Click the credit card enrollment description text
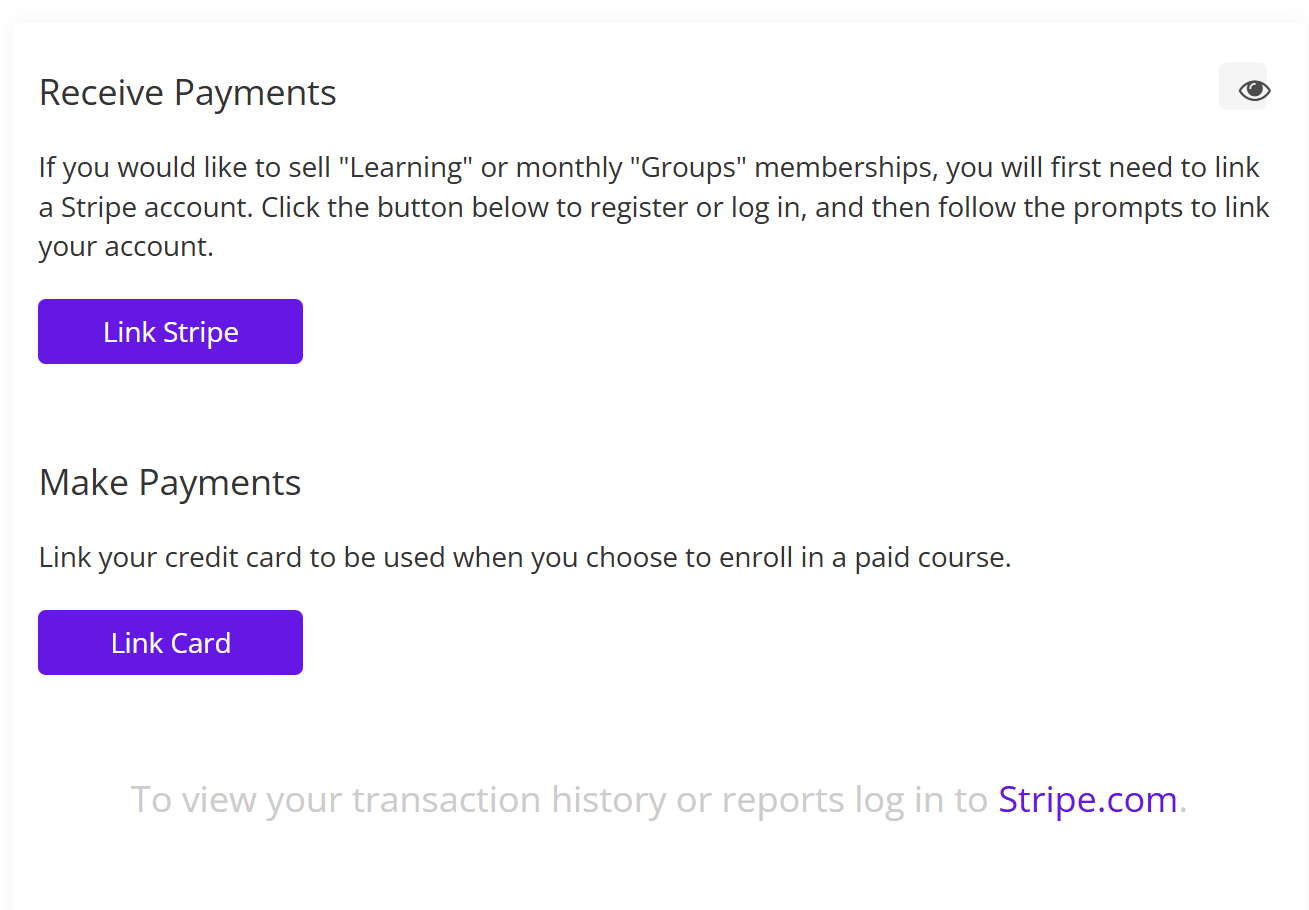The width and height of the screenshot is (1309, 910). click(525, 557)
